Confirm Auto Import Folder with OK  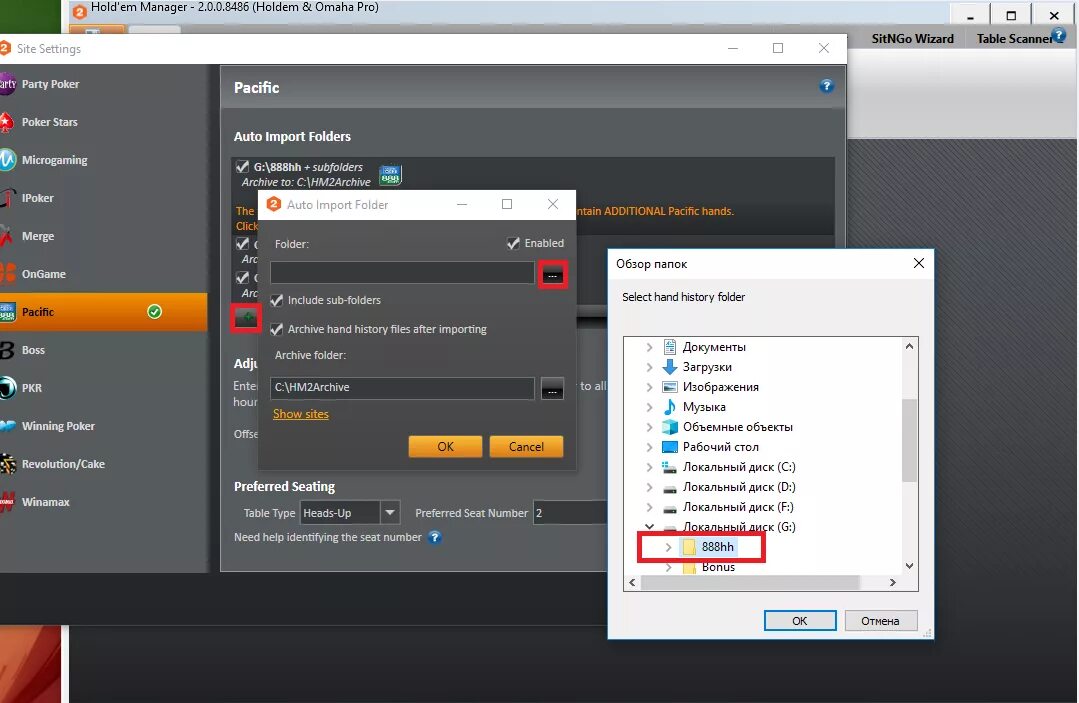click(445, 446)
